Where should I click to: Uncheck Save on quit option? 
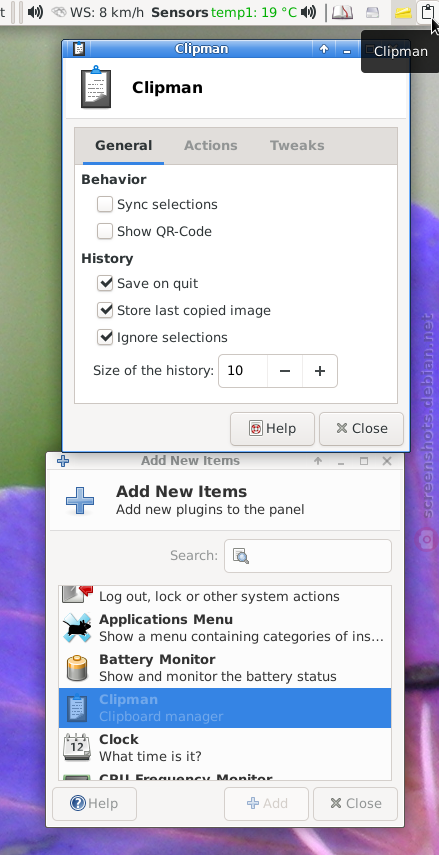[x=105, y=283]
